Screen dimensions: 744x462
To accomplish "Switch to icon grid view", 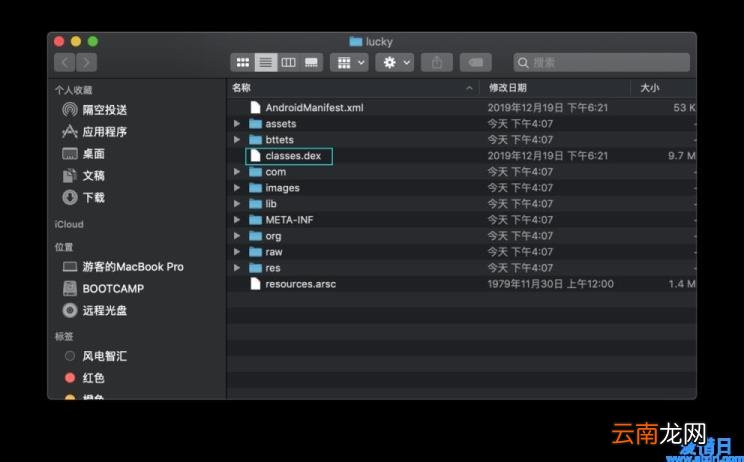I will pyautogui.click(x=242, y=62).
